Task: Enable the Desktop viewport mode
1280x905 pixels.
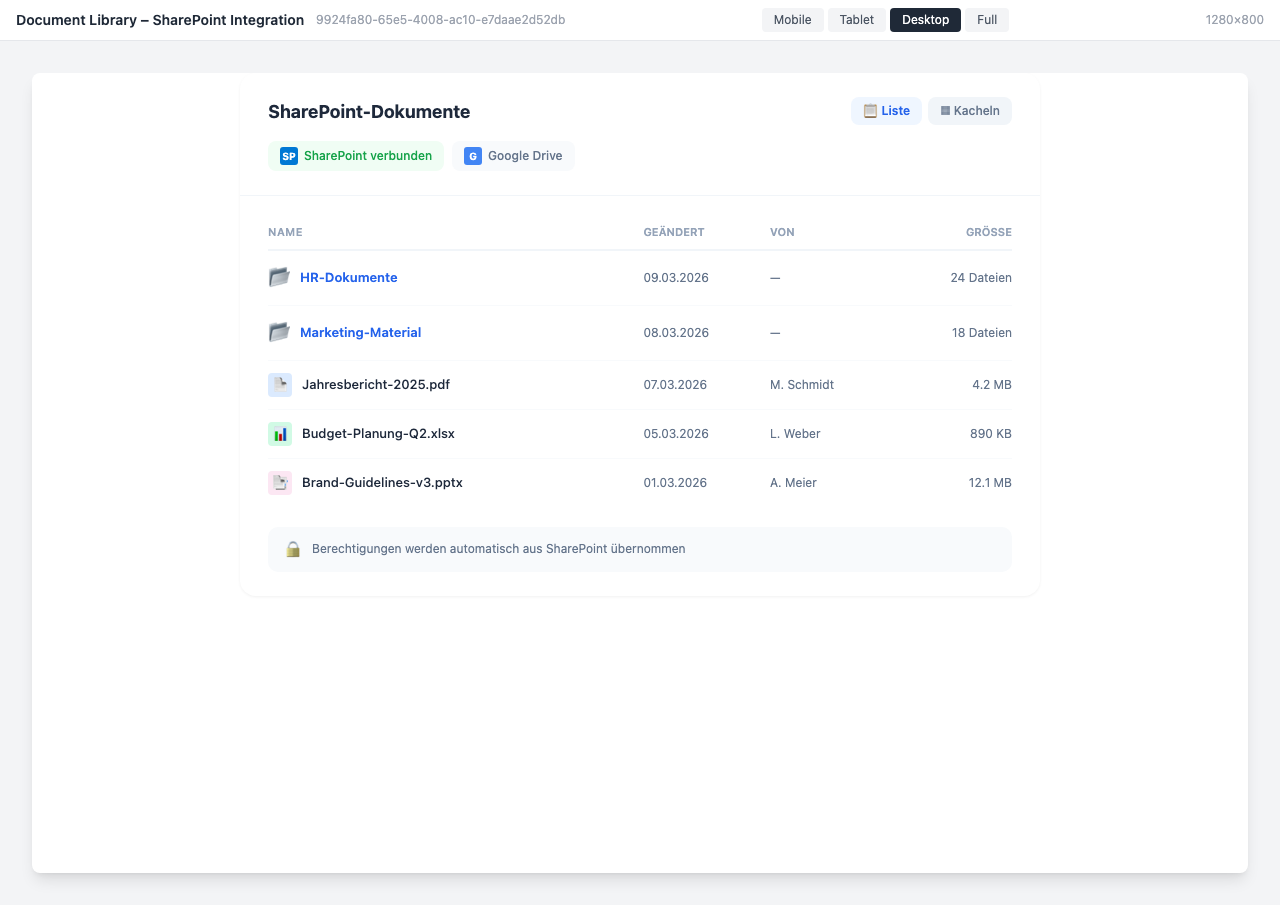Action: pos(924,19)
